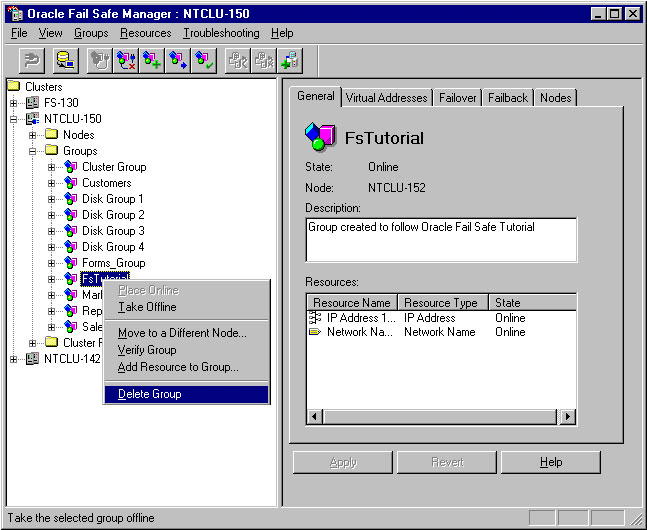The width and height of the screenshot is (647, 530).
Task: Click the title bar application icon
Action: (16, 14)
